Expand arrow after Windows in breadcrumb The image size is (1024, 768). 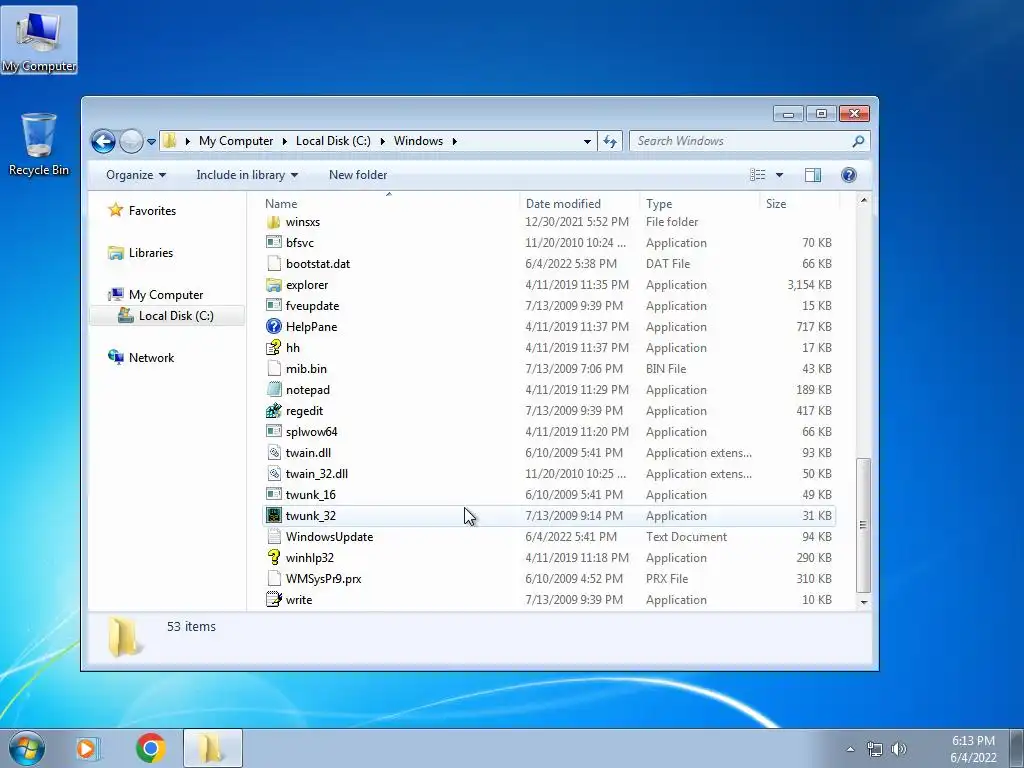pos(454,141)
